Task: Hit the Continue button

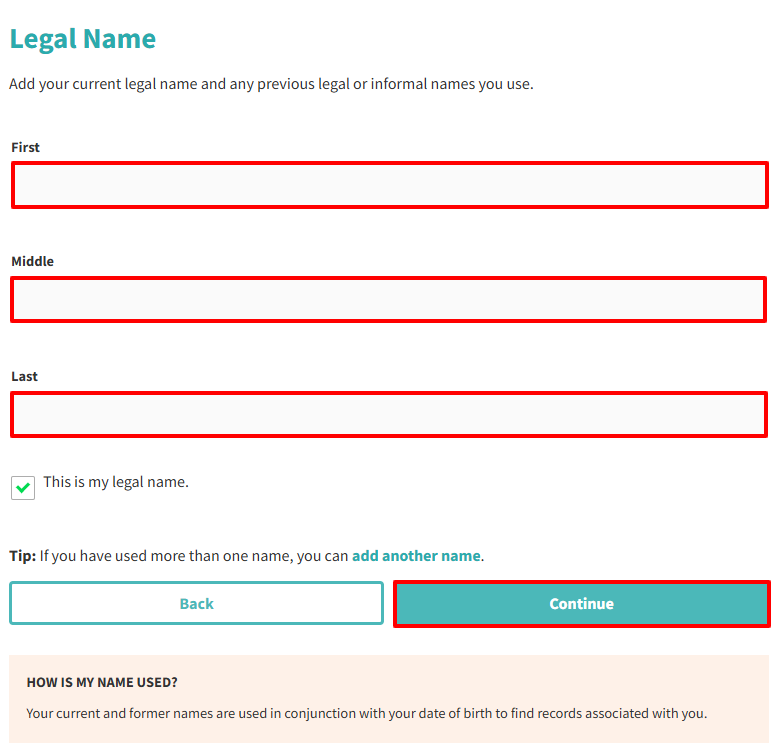Action: (581, 604)
